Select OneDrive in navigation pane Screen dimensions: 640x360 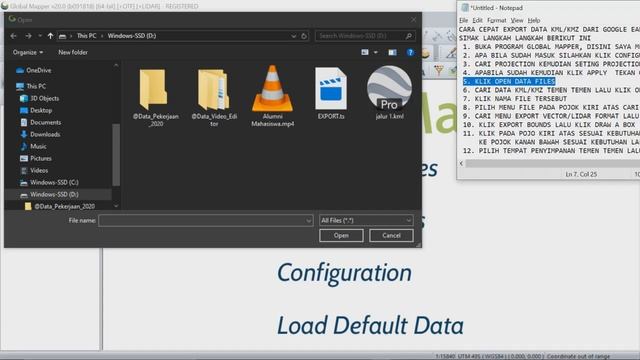[34, 70]
